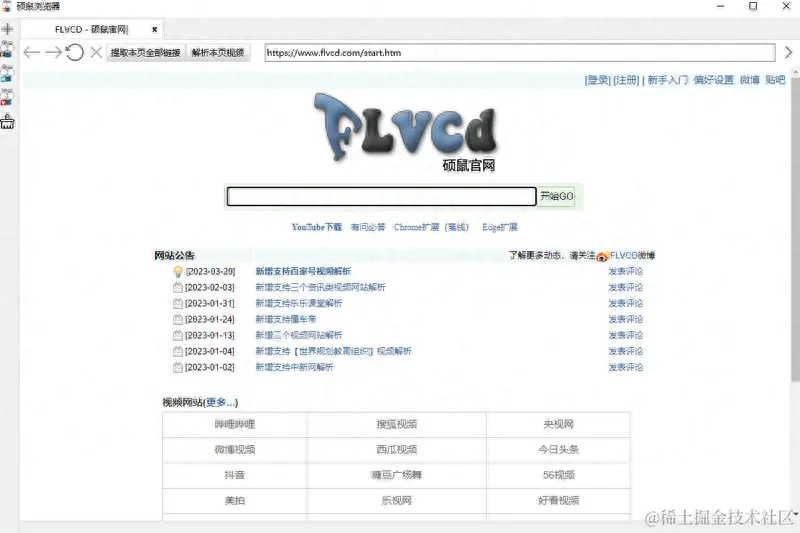Click the note icon next to 2023-01-24
This screenshot has width=800, height=533.
(x=178, y=319)
